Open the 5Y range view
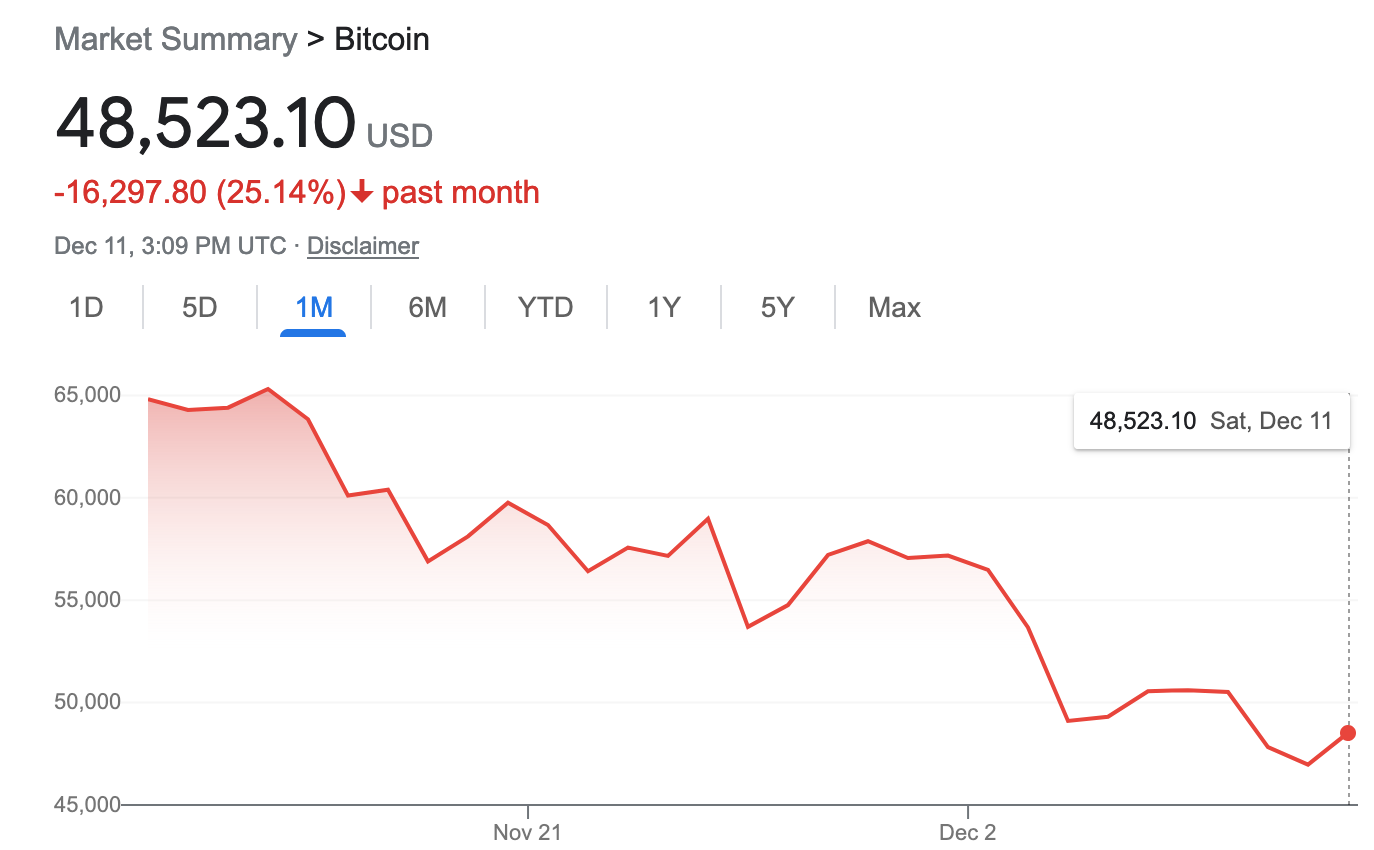The width and height of the screenshot is (1374, 850). pyautogui.click(x=777, y=308)
